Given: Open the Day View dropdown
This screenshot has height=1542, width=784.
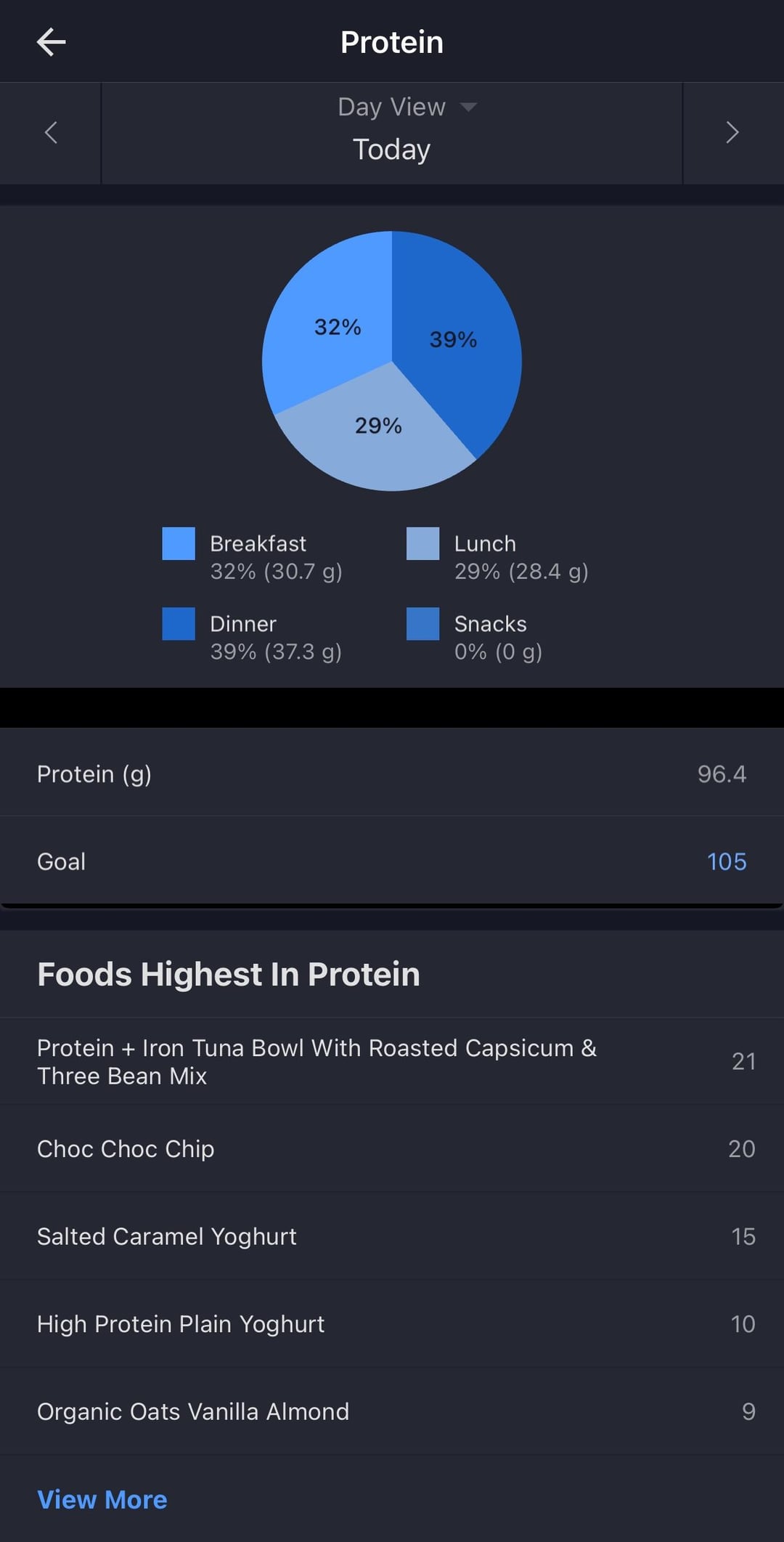Looking at the screenshot, I should tap(407, 107).
